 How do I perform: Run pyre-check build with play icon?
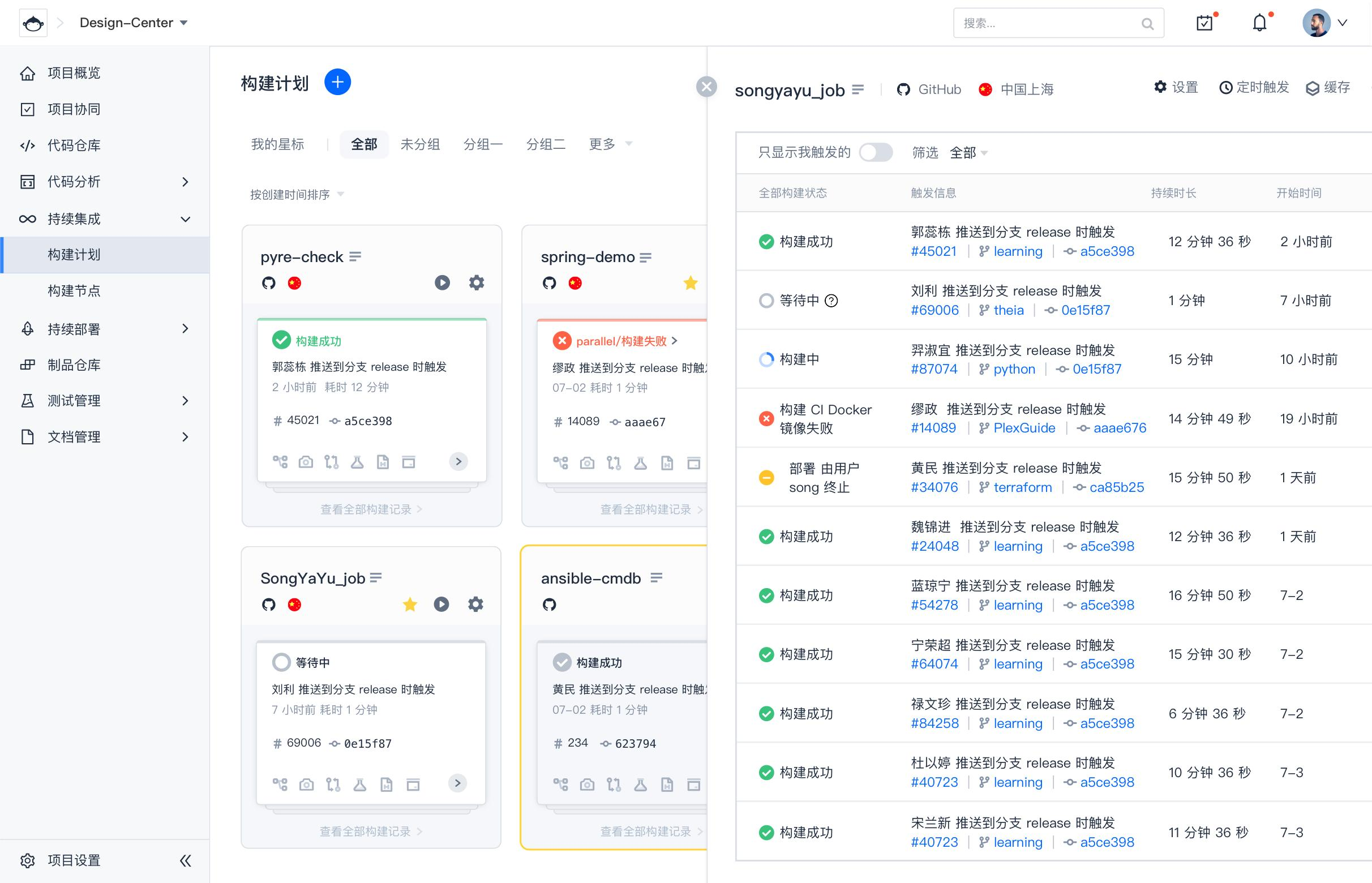(442, 282)
